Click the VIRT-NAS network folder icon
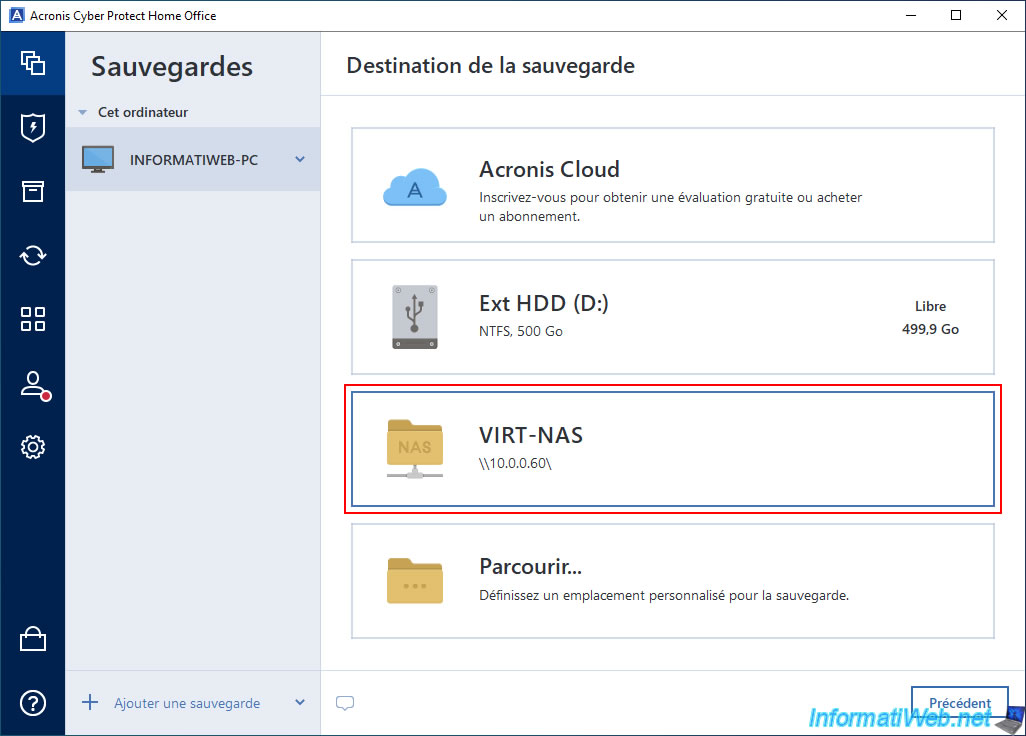 415,449
